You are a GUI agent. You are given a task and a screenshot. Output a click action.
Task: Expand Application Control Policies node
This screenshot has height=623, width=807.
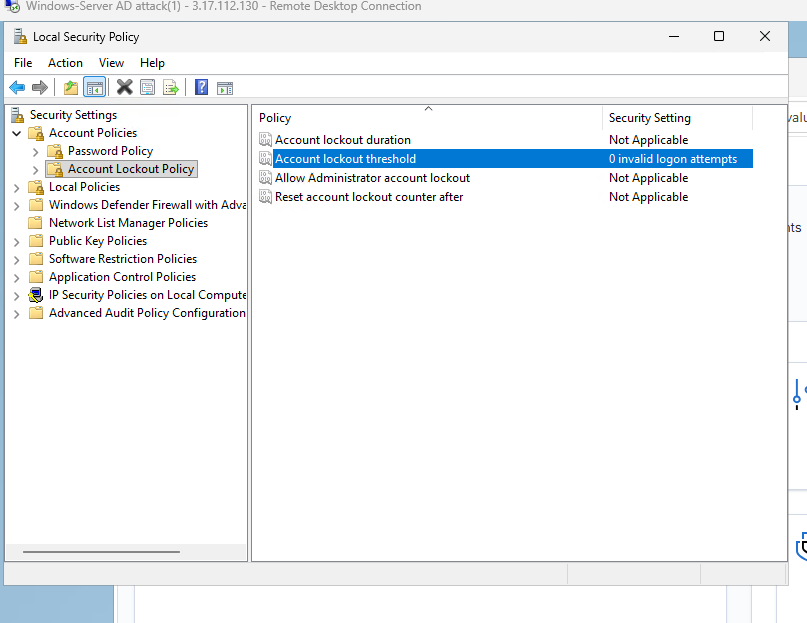click(16, 278)
